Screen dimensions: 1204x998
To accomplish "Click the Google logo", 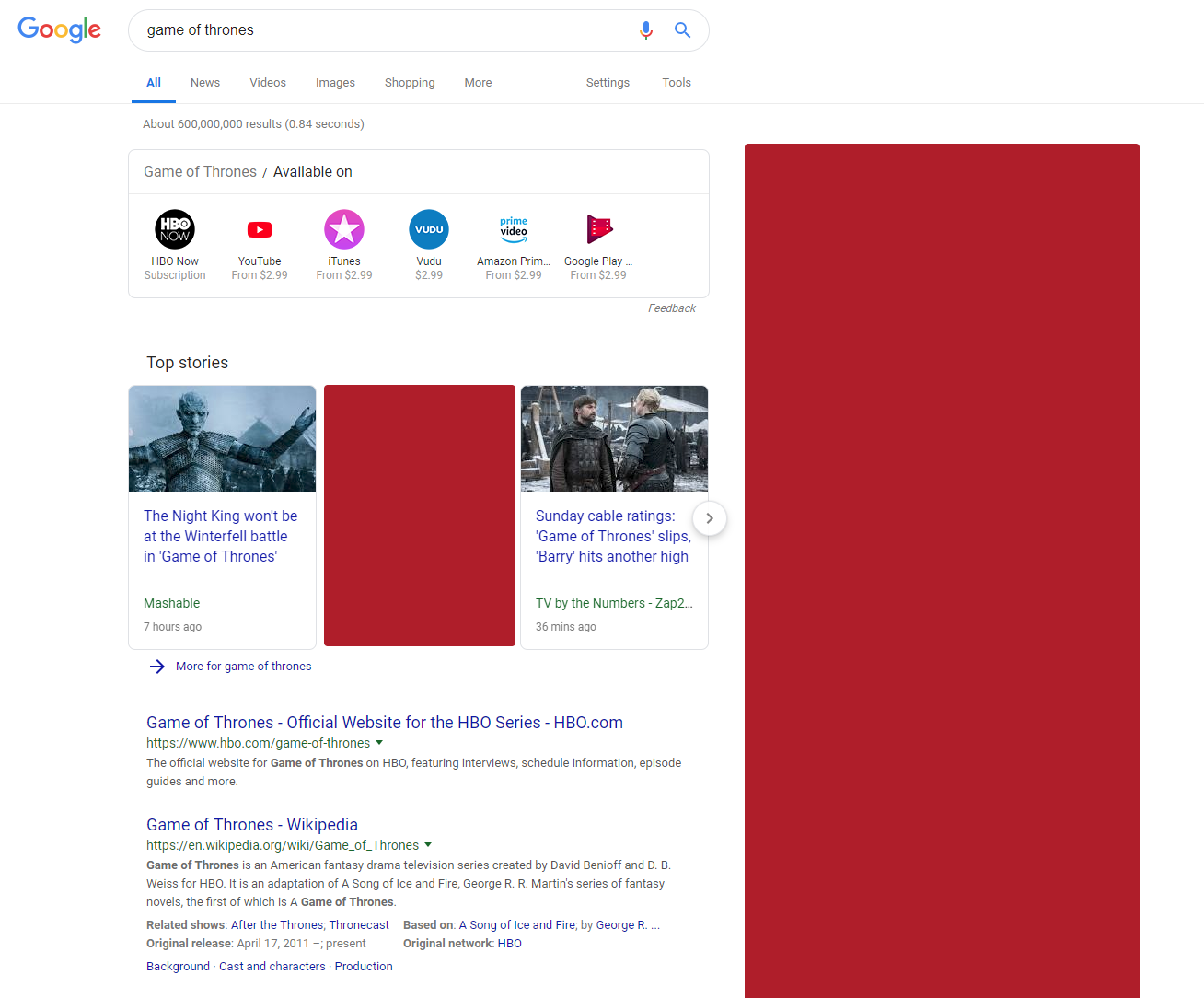I will (60, 29).
